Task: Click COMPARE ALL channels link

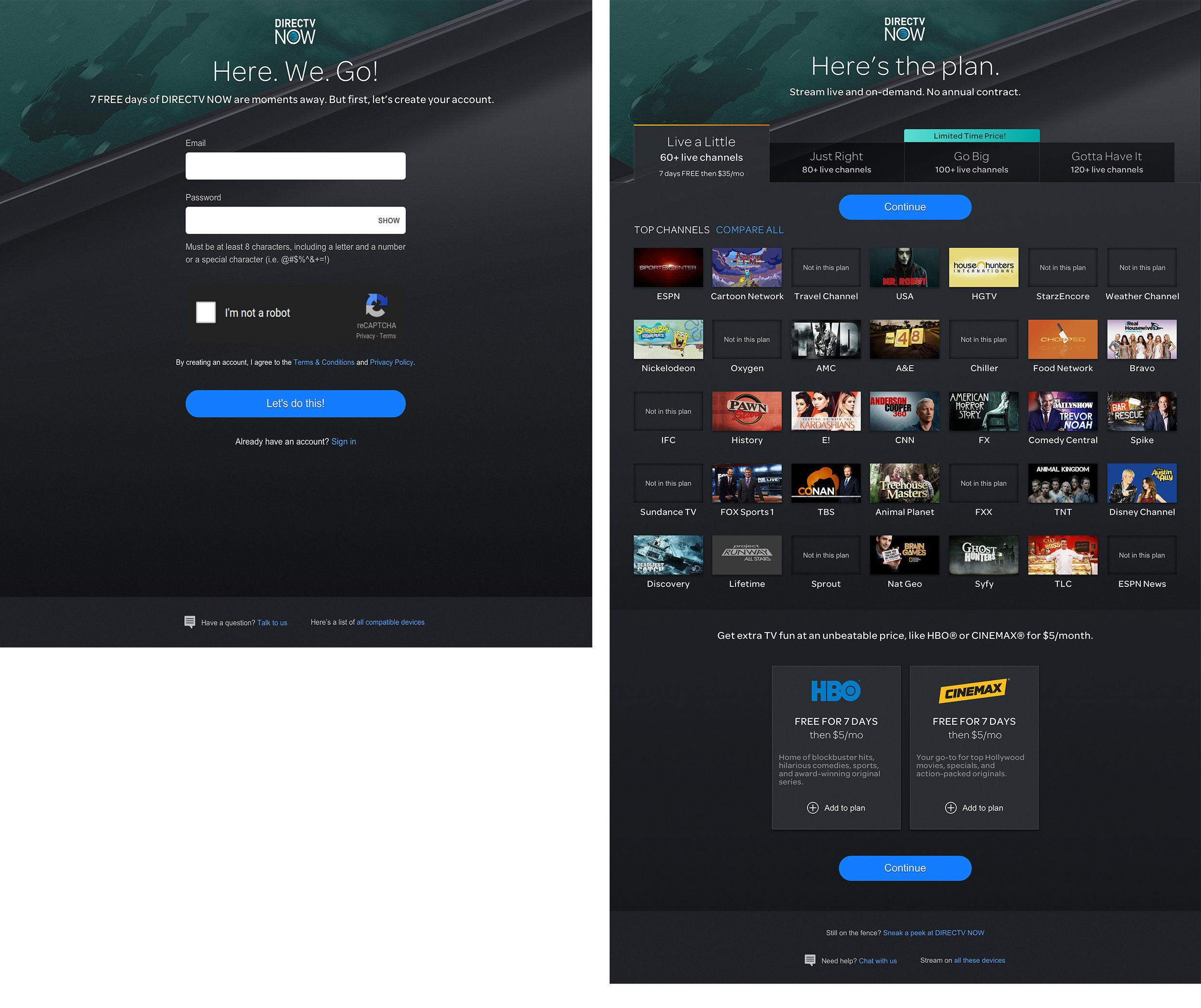Action: (x=750, y=229)
